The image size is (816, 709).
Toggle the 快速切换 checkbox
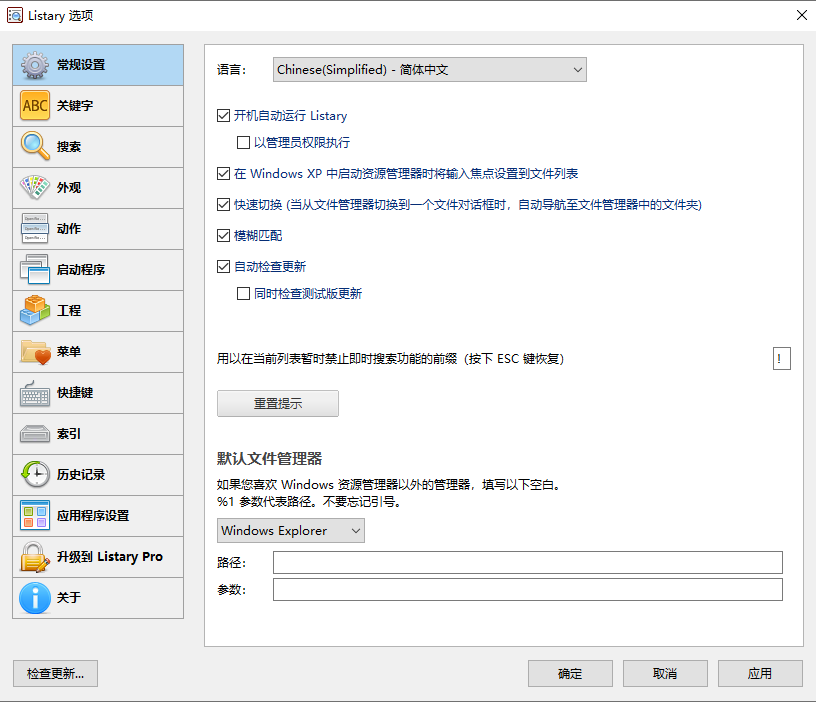(223, 205)
